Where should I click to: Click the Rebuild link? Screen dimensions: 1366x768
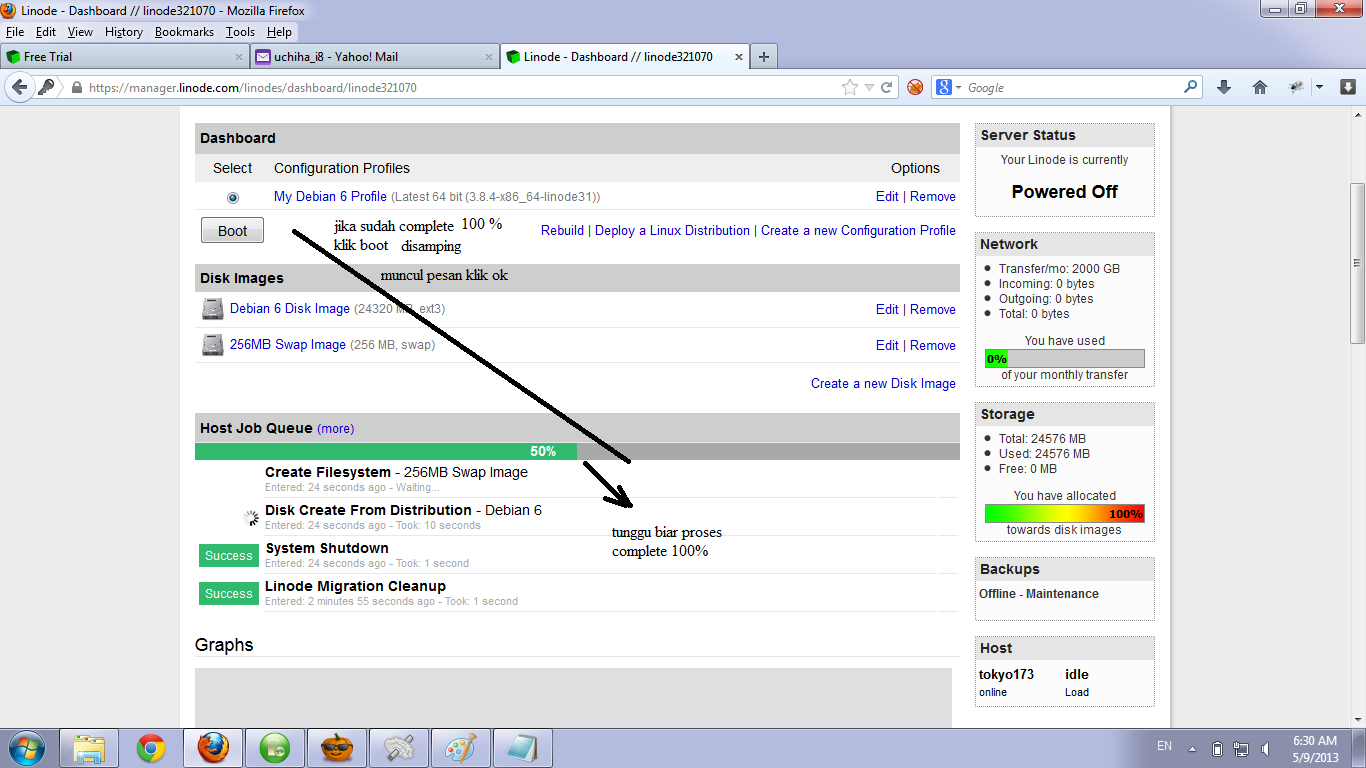pos(562,230)
